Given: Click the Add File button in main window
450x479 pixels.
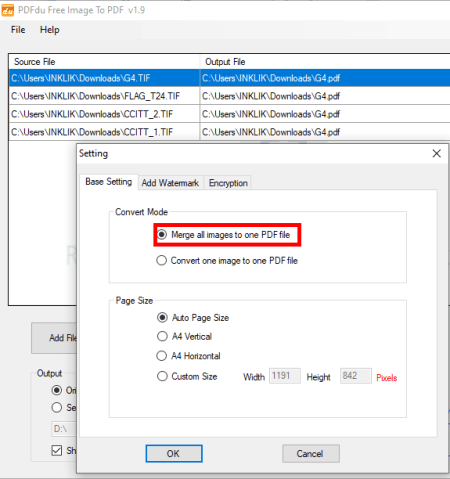Looking at the screenshot, I should [x=54, y=338].
